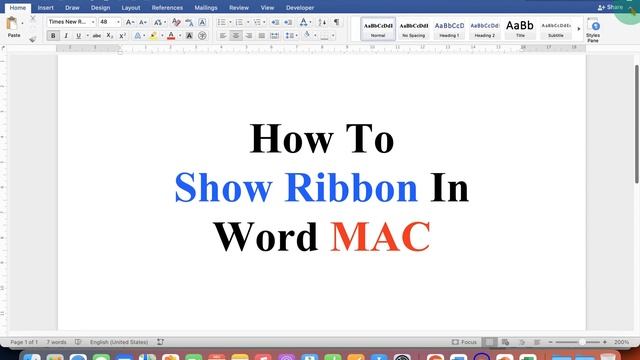Open the multilevel list dropdown arrow
The width and height of the screenshot is (640, 360).
point(264,22)
